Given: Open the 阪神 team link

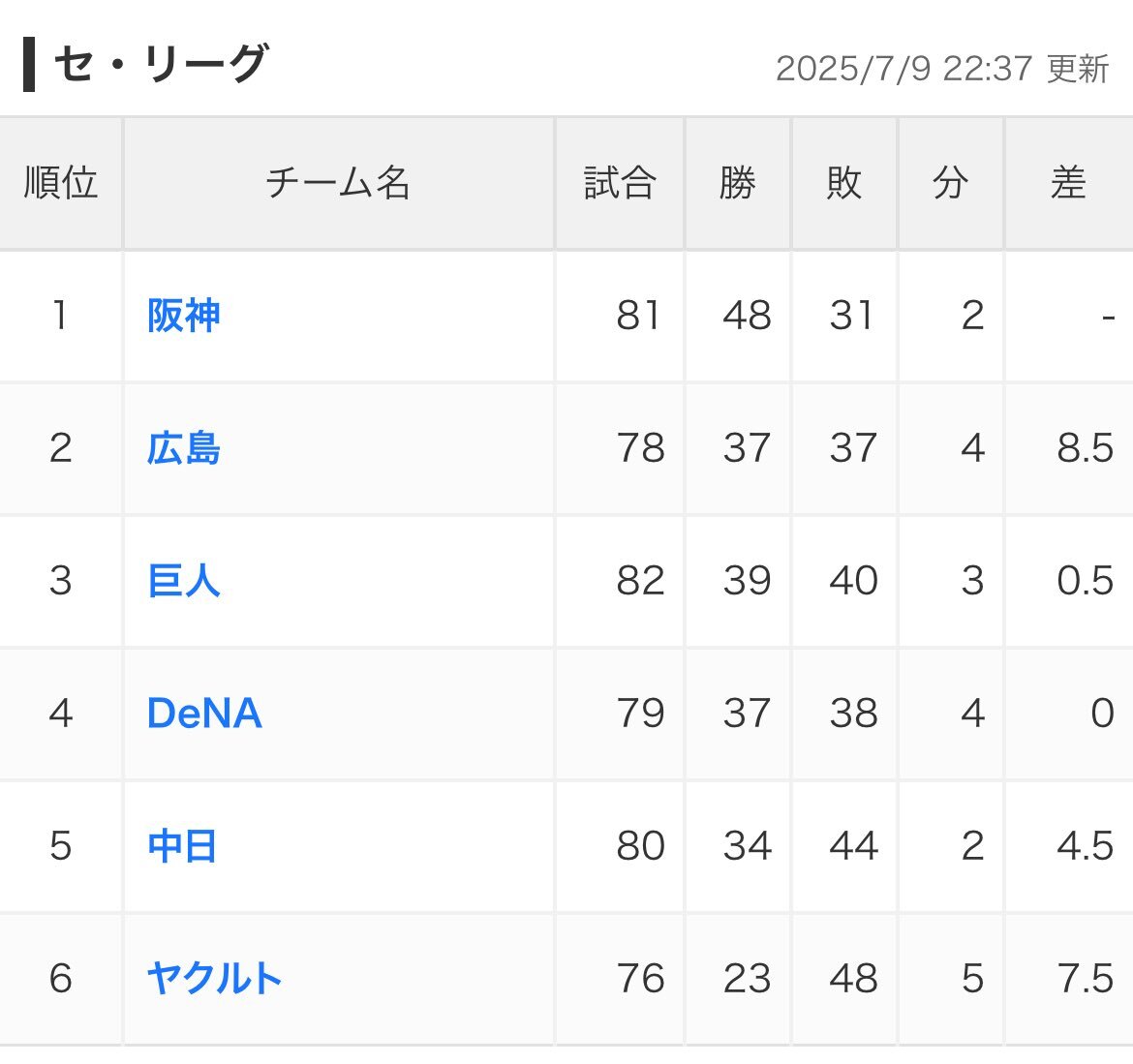Looking at the screenshot, I should point(184,316).
